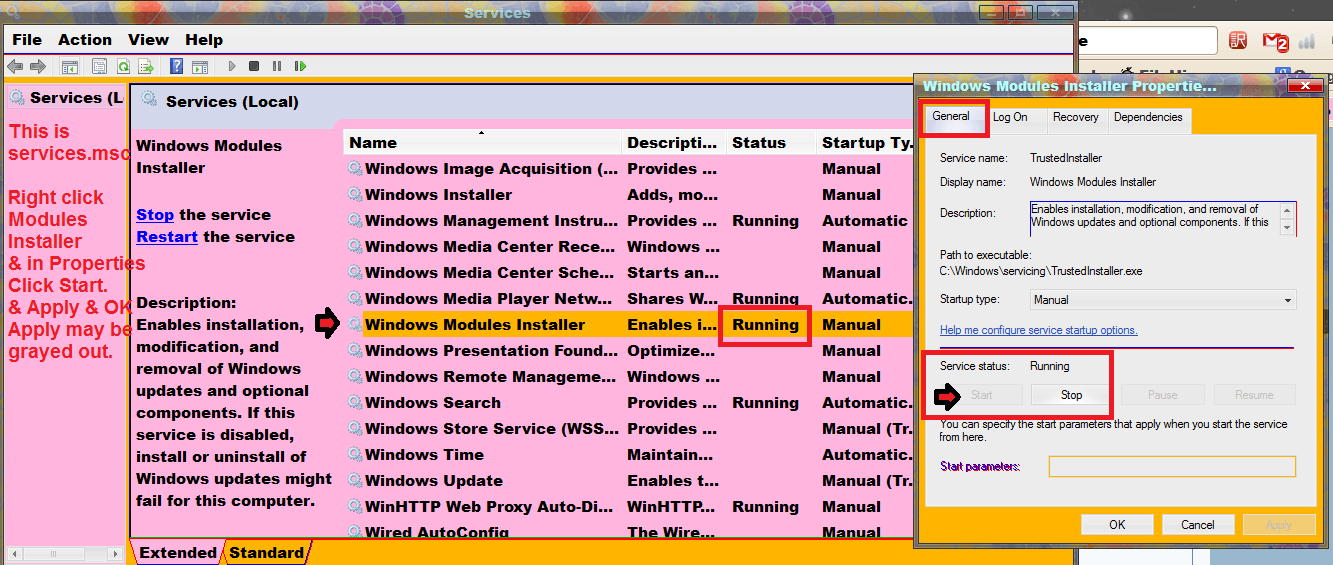
Task: Click the Forward arrow toolbar icon
Action: [x=38, y=67]
